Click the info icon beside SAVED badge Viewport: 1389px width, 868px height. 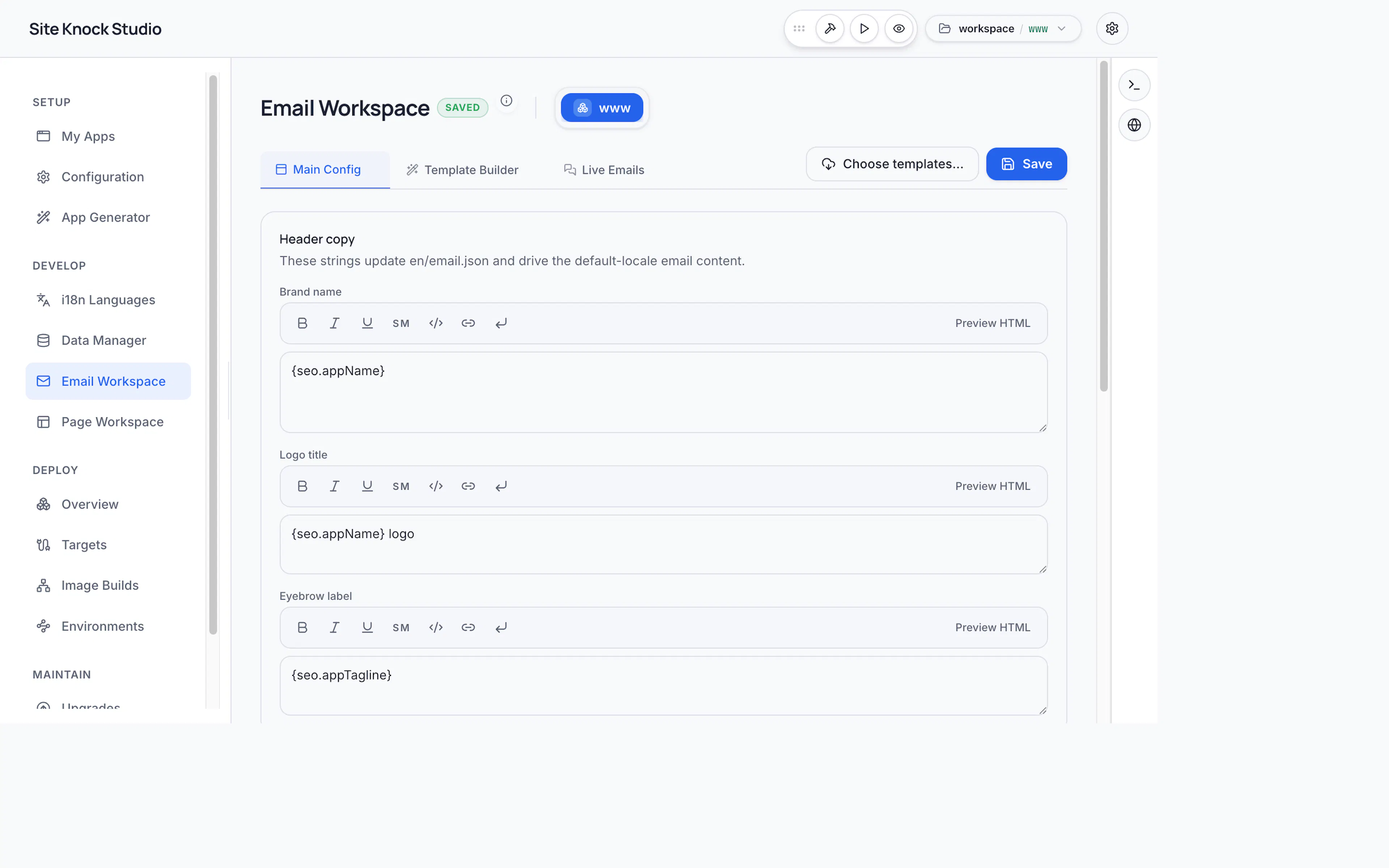pos(506,101)
